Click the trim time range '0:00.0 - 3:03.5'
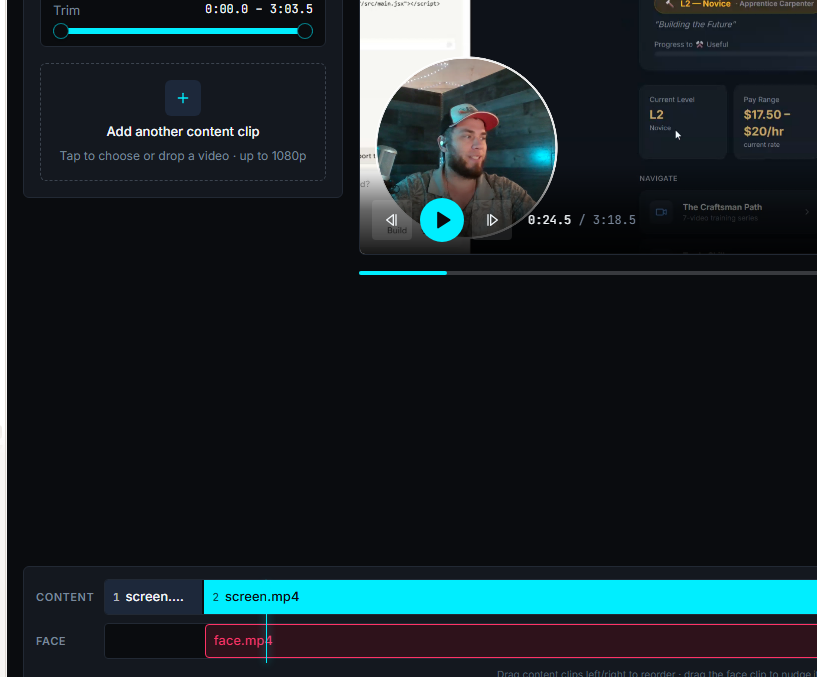The image size is (817, 677). [259, 9]
